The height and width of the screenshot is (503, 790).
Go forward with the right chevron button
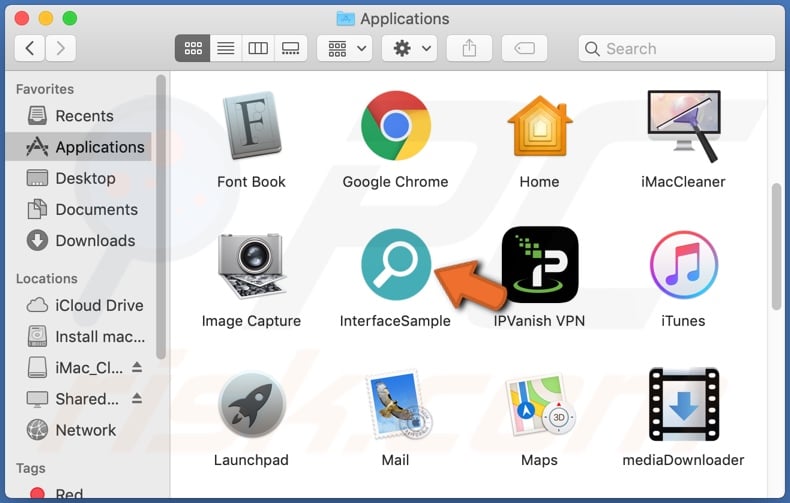(x=60, y=48)
